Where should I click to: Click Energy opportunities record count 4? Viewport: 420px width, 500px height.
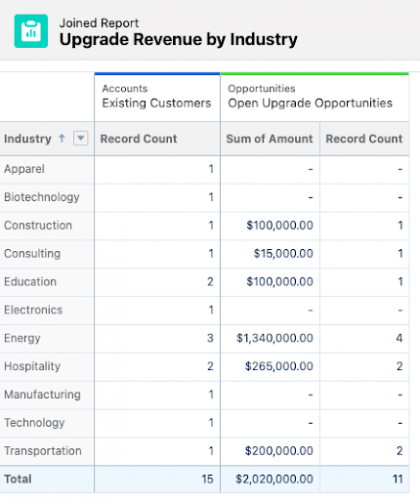[399, 338]
